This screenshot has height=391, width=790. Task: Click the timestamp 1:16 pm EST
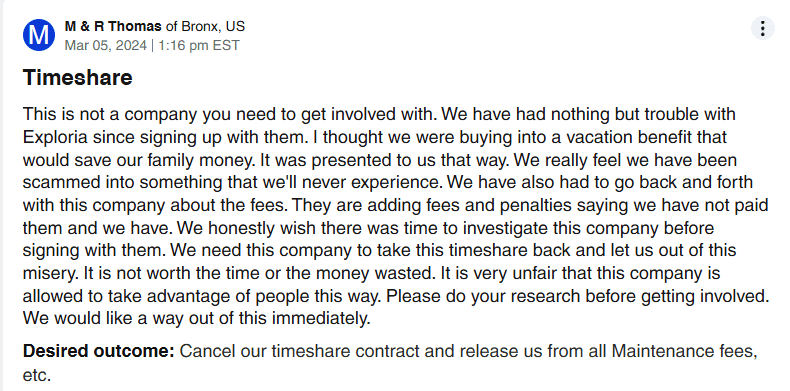click(199, 45)
